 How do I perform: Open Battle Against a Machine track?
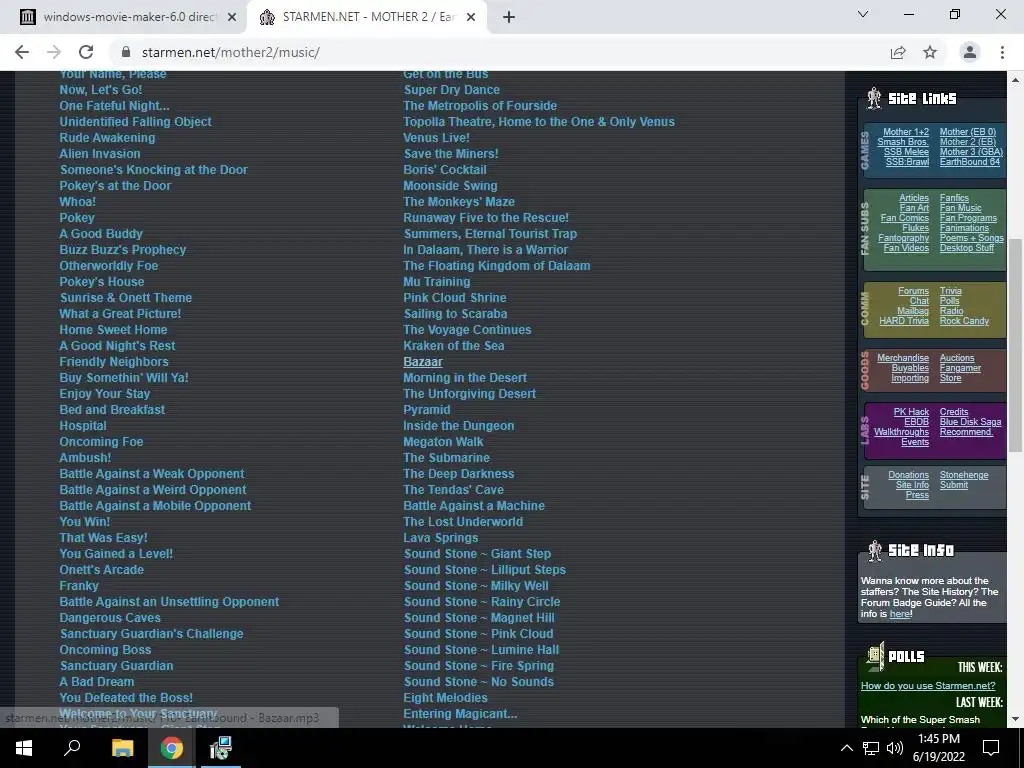[x=473, y=505]
